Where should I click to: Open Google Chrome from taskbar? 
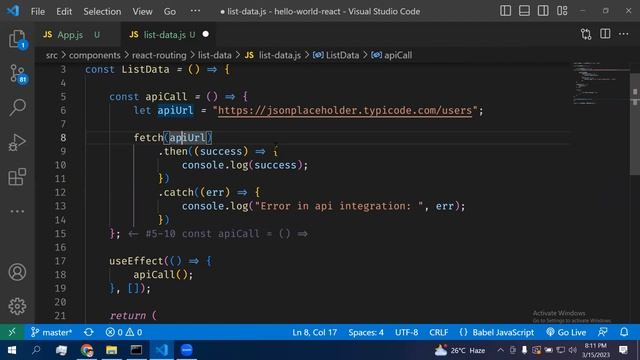87,350
